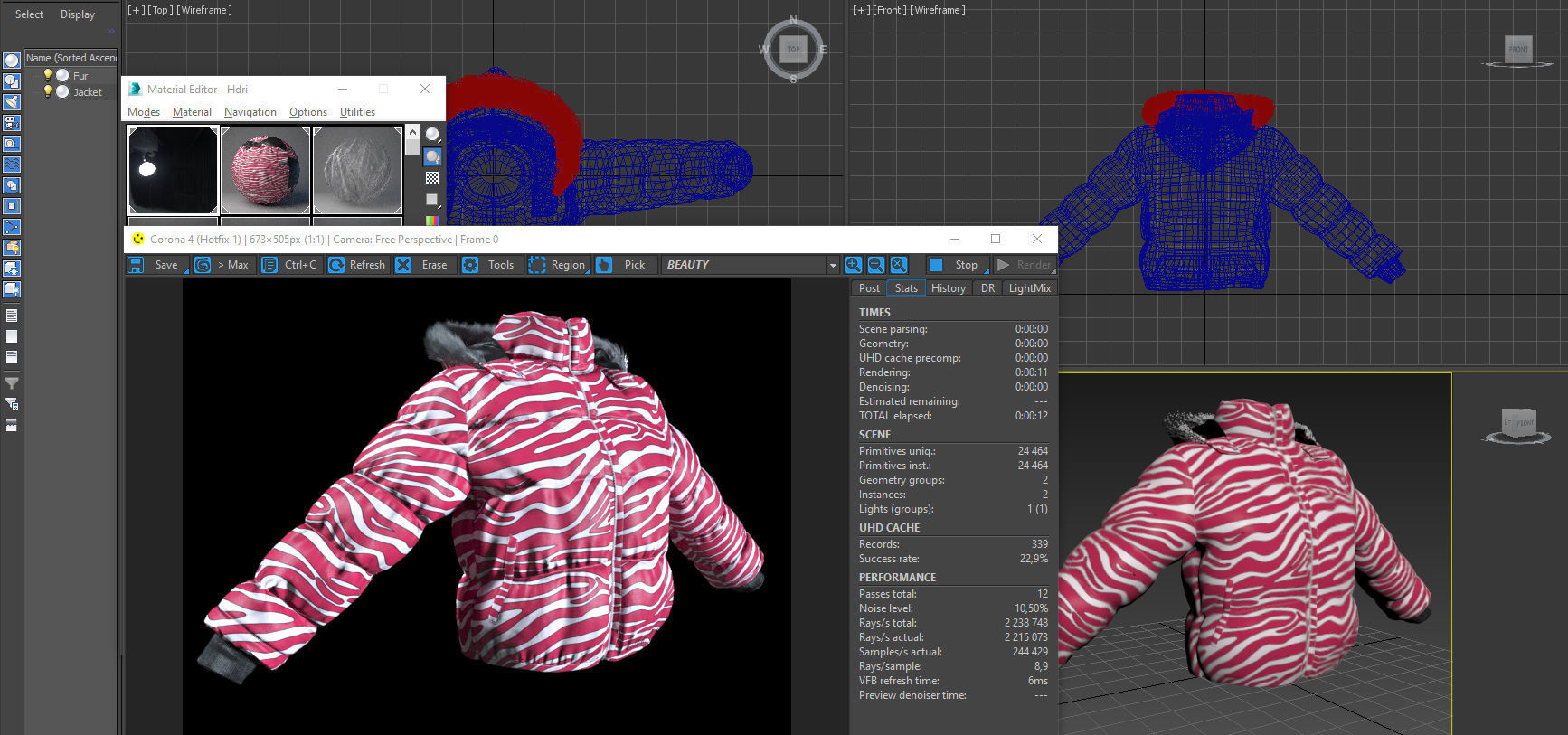Toggle the visibility lightbulb of the Jacket object
Viewport: 1568px width, 735px height.
pos(48,92)
